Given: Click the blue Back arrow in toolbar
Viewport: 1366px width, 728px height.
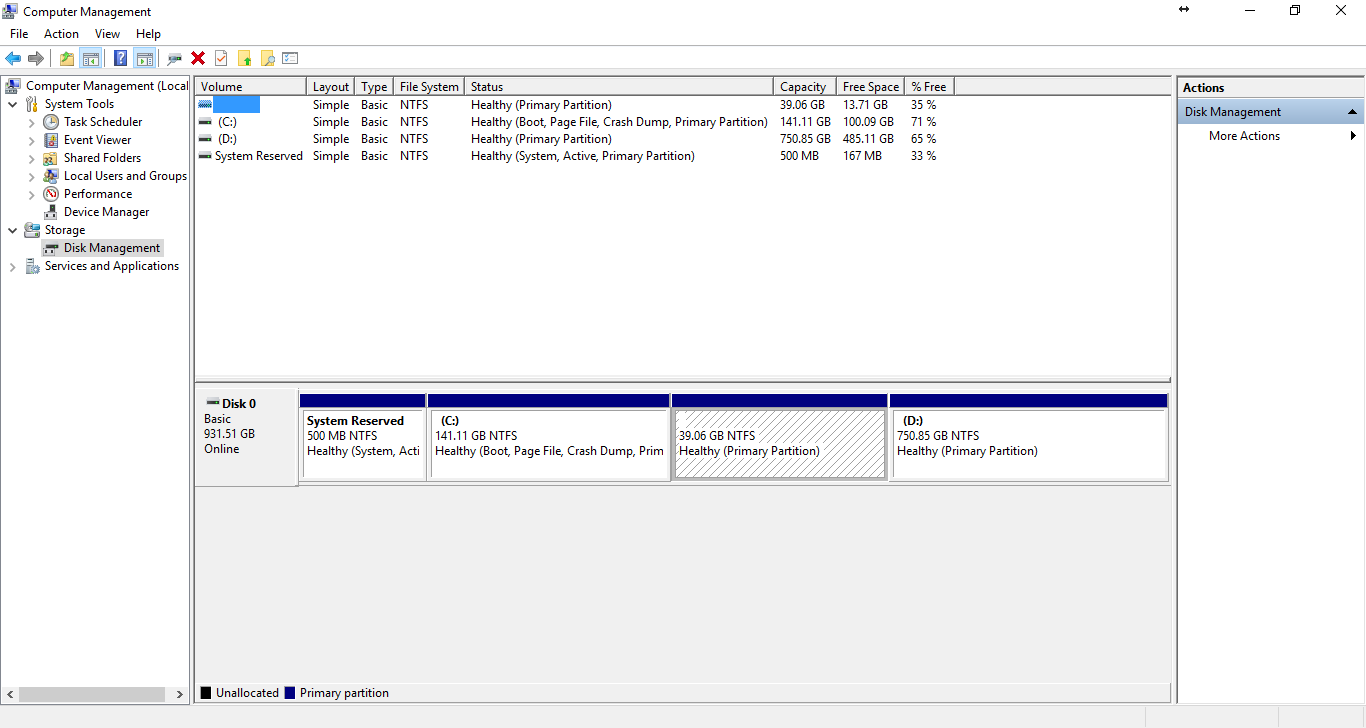Looking at the screenshot, I should click(13, 59).
